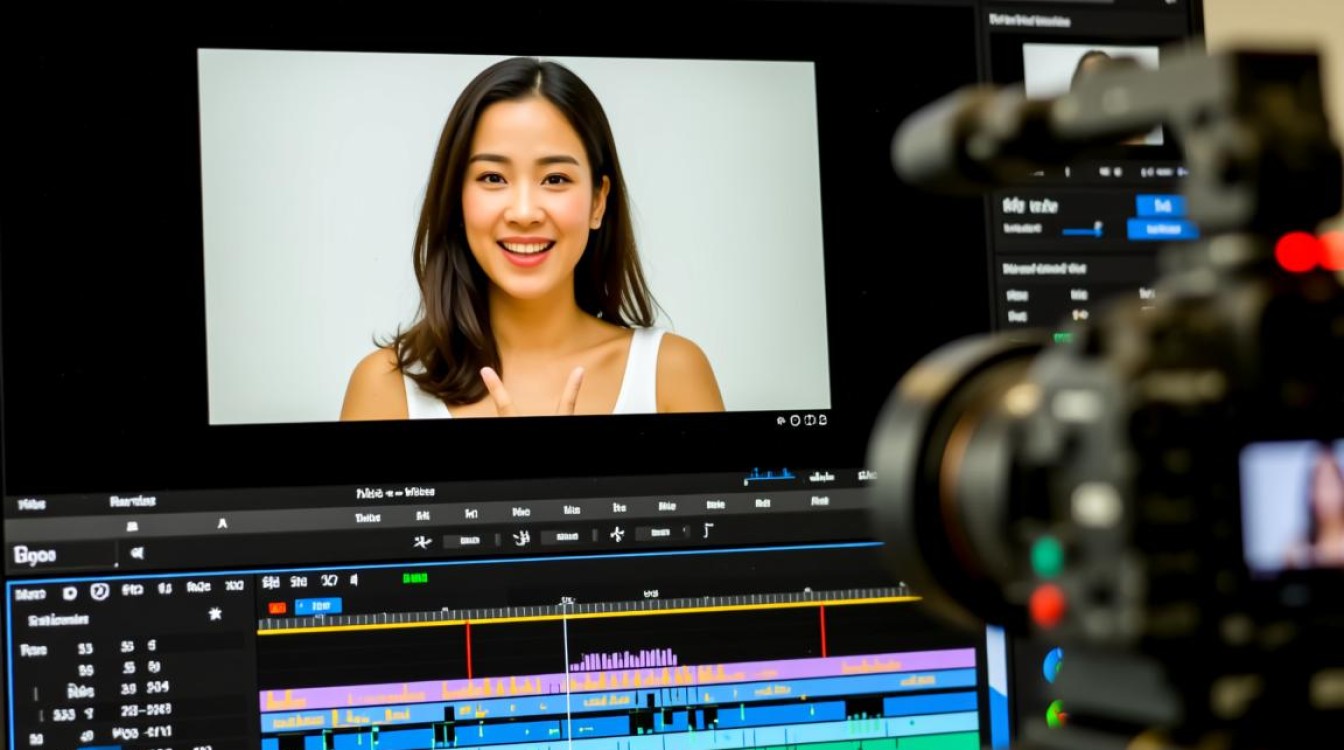Adjust the blue slider in the right panel
This screenshot has width=1344, height=750.
pyautogui.click(x=1082, y=230)
